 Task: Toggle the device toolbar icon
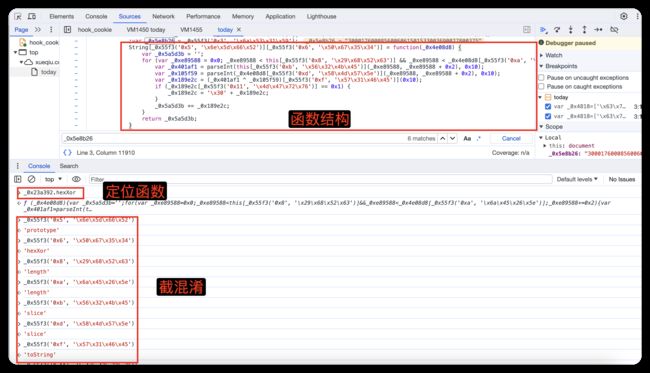coord(32,17)
